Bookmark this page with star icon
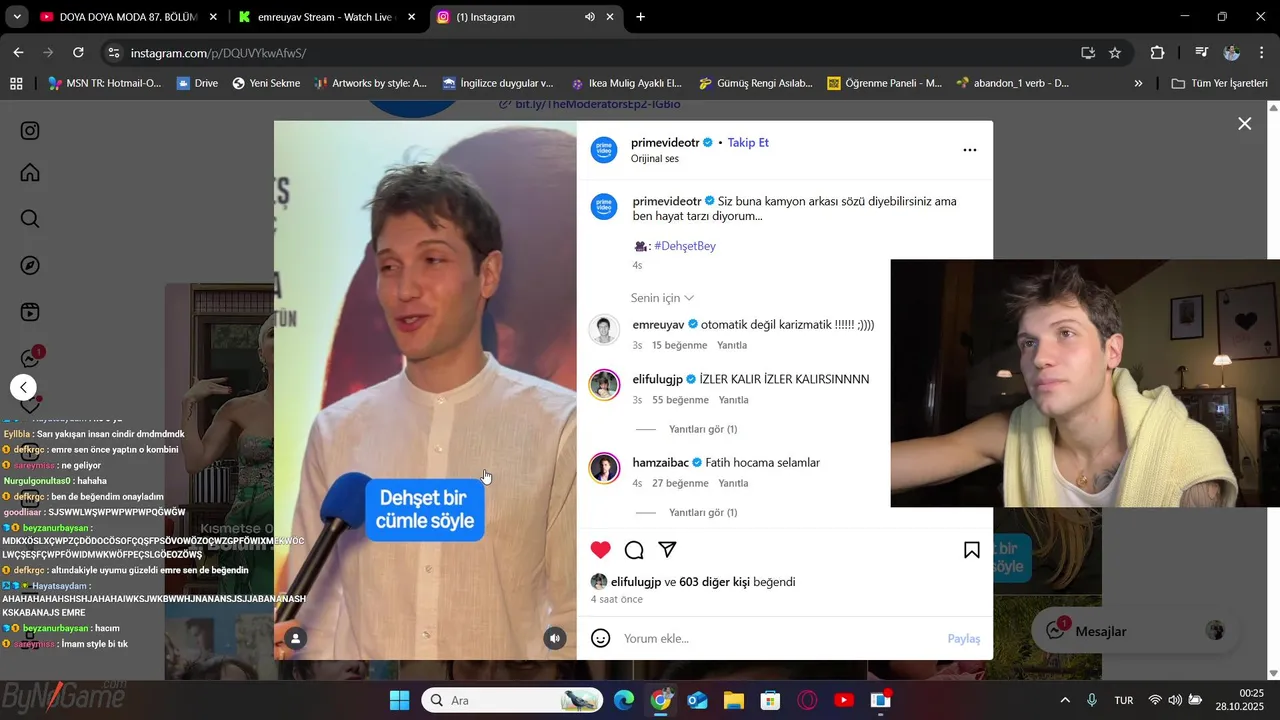 (x=1115, y=53)
